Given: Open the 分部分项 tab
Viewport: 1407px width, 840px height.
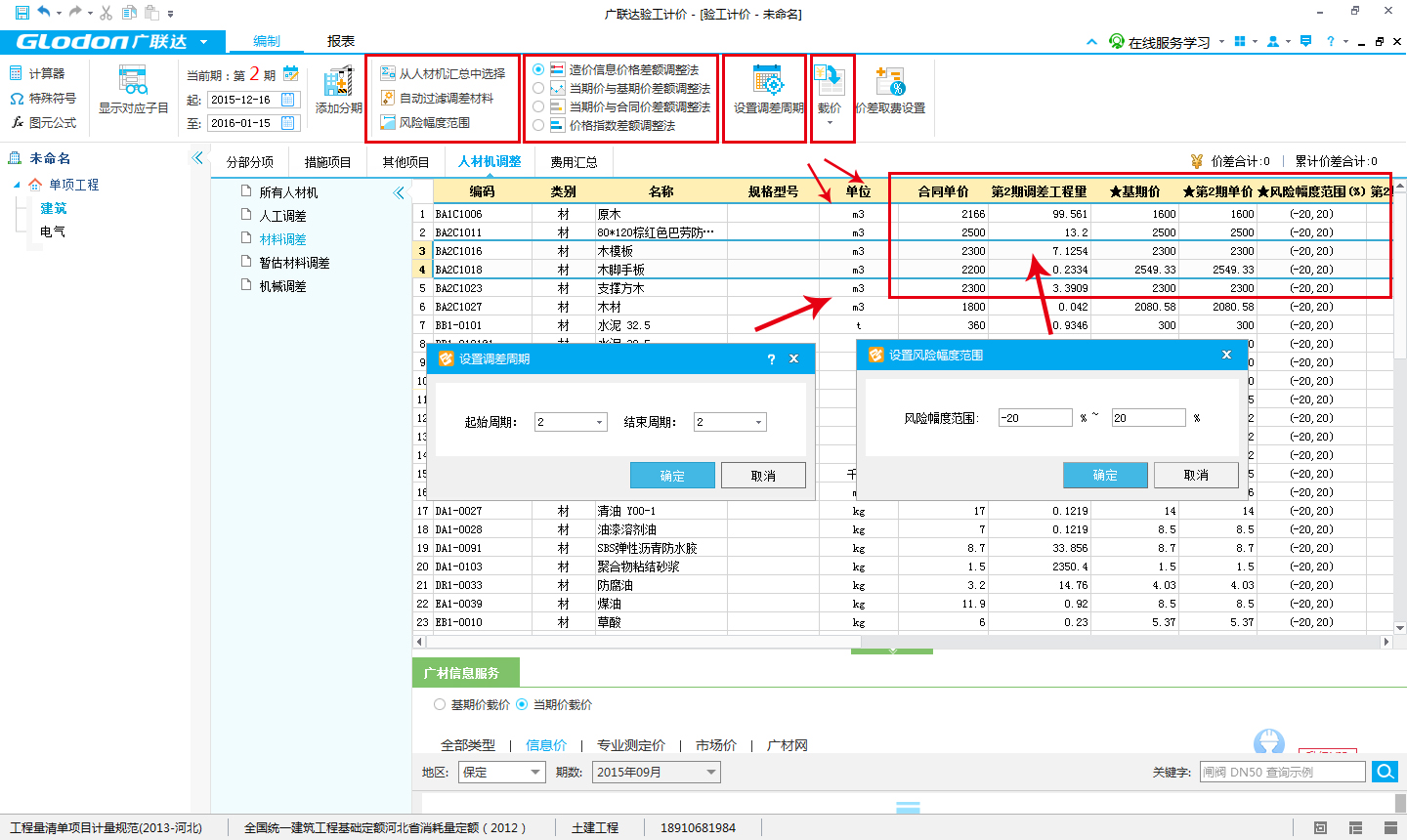Looking at the screenshot, I should [250, 162].
